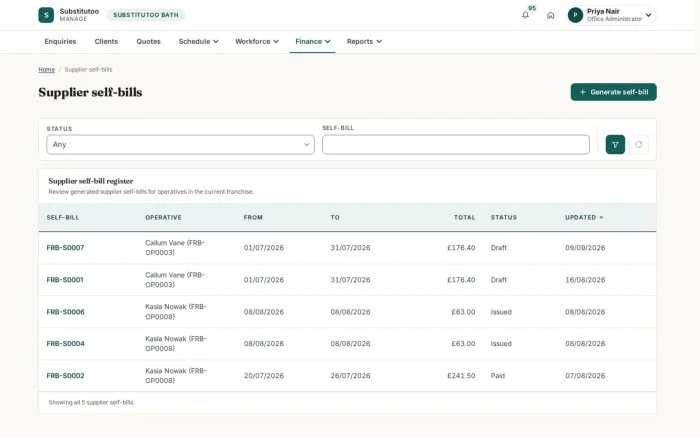
Task: Click the home icon in header
Action: pos(550,15)
